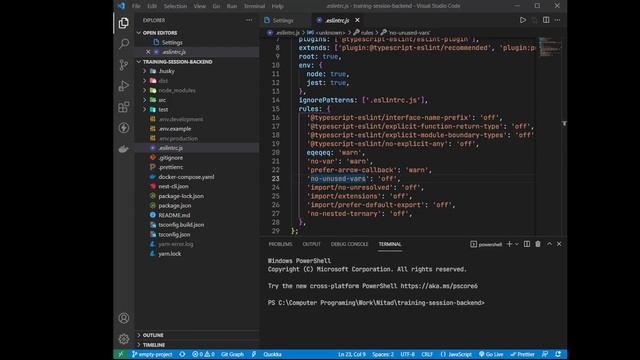Click Spaces: 2 indentation setting

(x=383, y=354)
